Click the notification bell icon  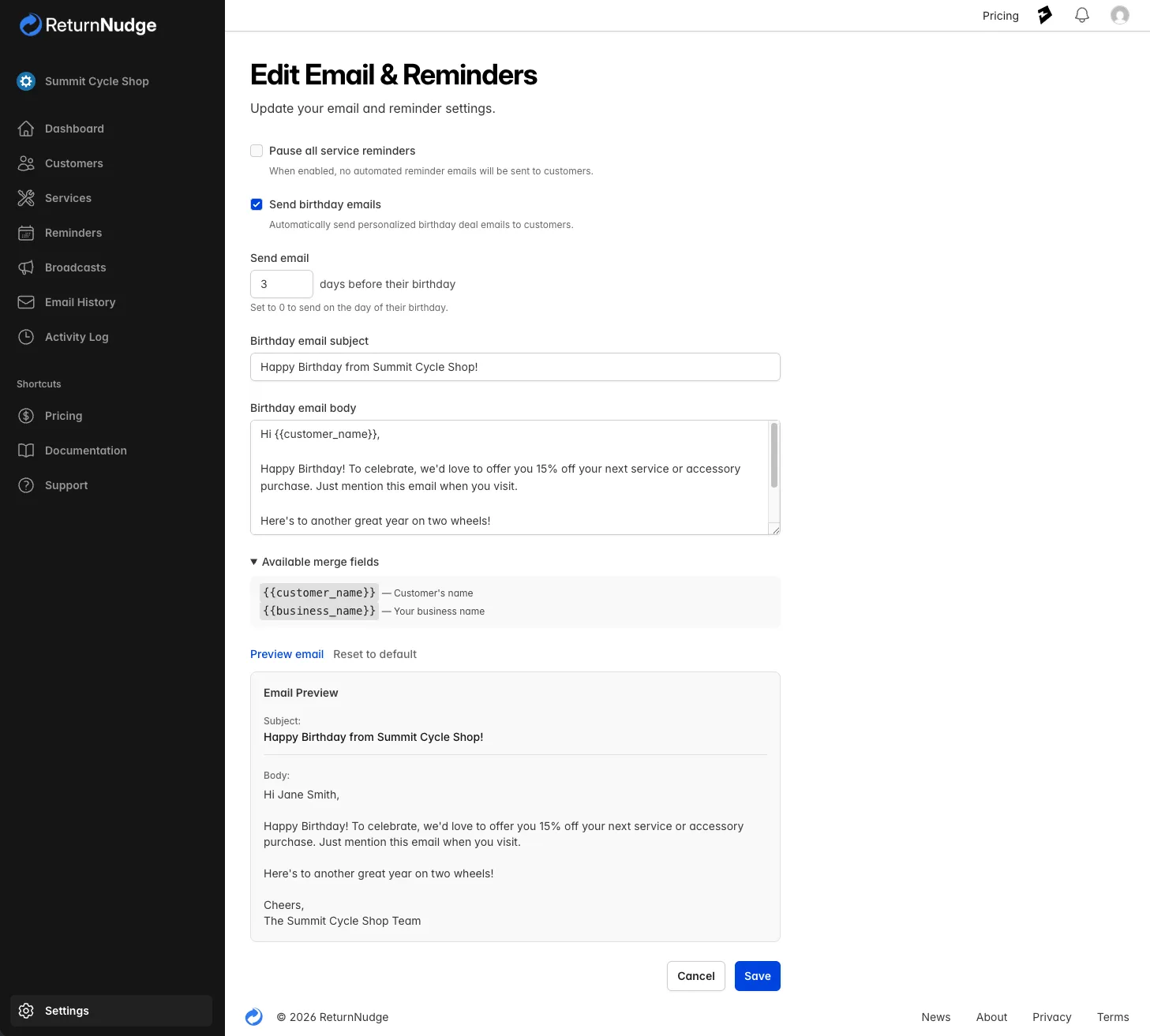tap(1081, 16)
